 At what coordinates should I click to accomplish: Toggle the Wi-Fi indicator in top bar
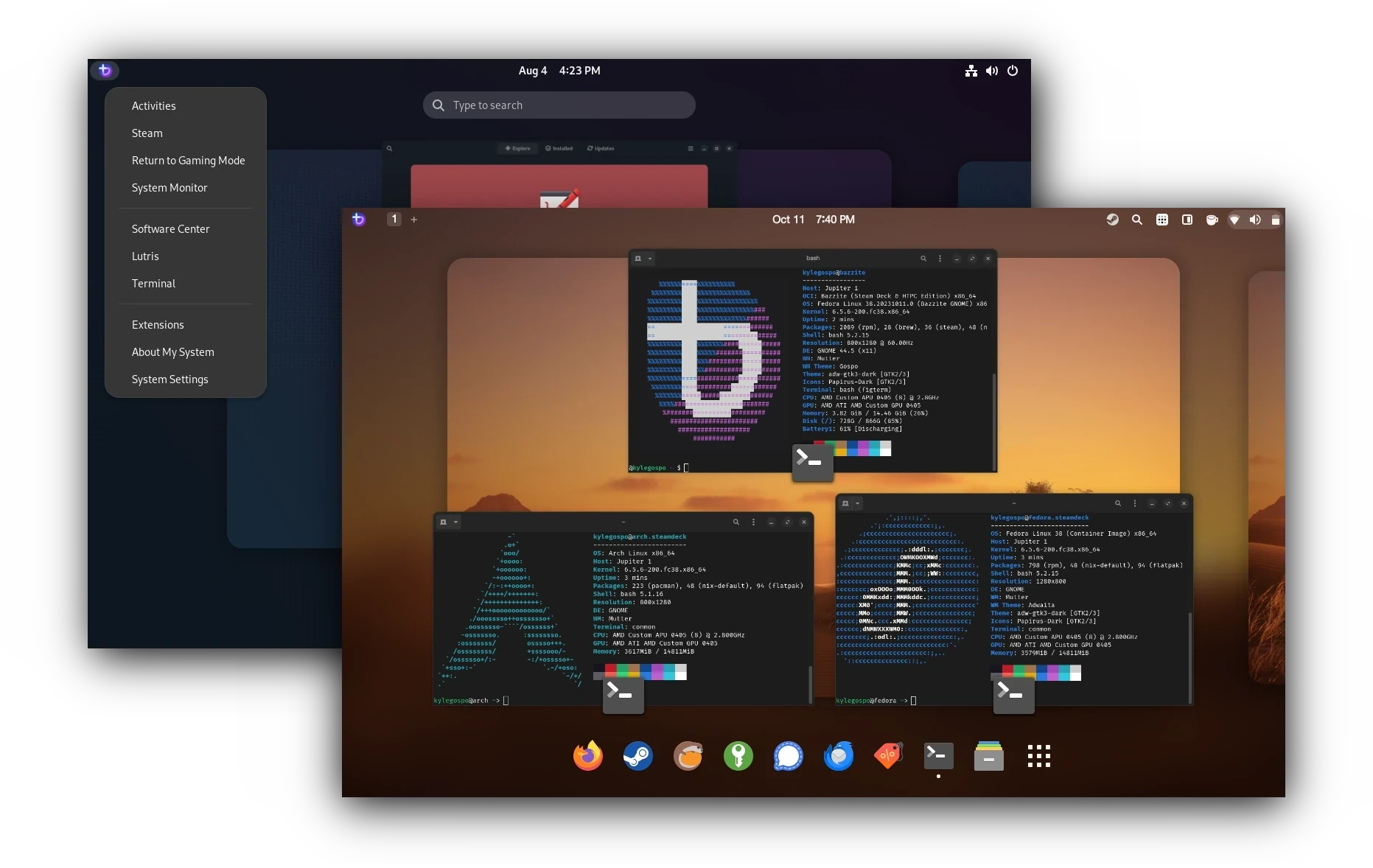1234,220
